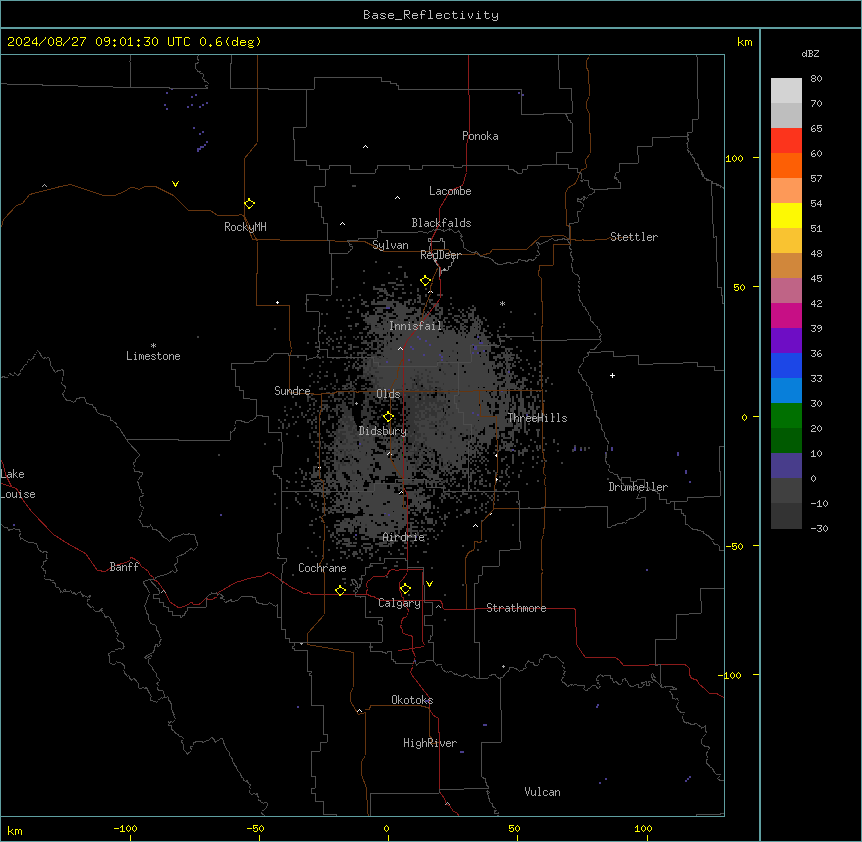Click the yellow diamond marker above RockyMH

(x=250, y=204)
